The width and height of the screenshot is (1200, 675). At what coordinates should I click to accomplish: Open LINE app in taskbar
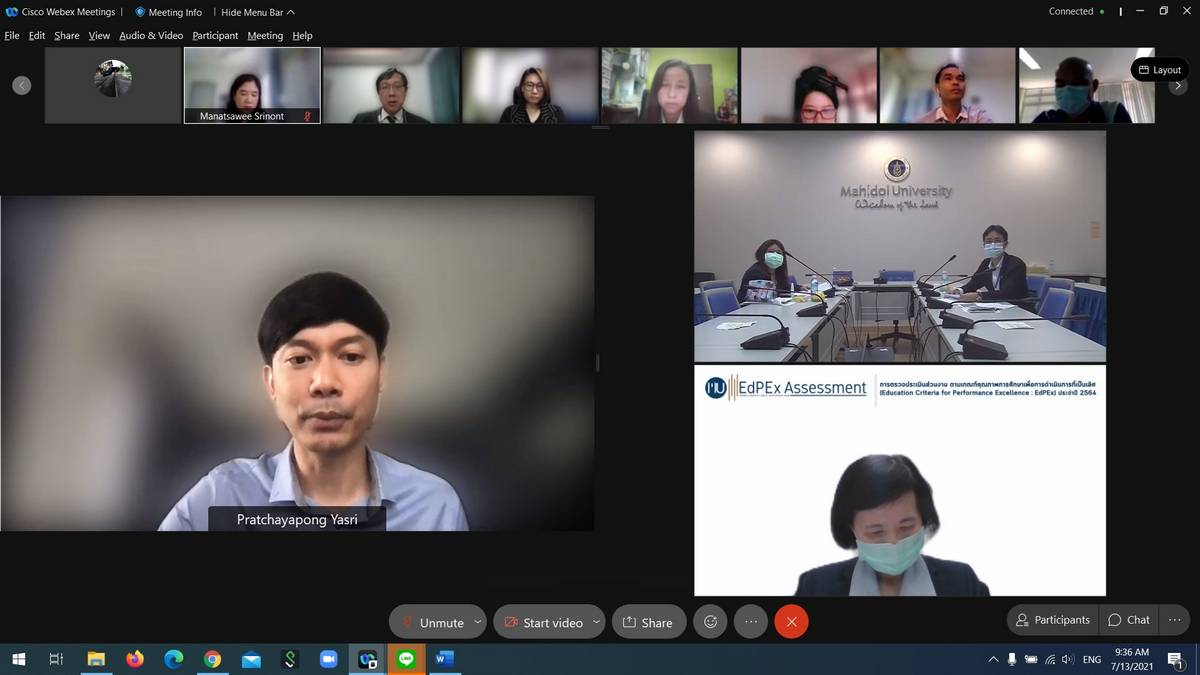pyautogui.click(x=406, y=659)
